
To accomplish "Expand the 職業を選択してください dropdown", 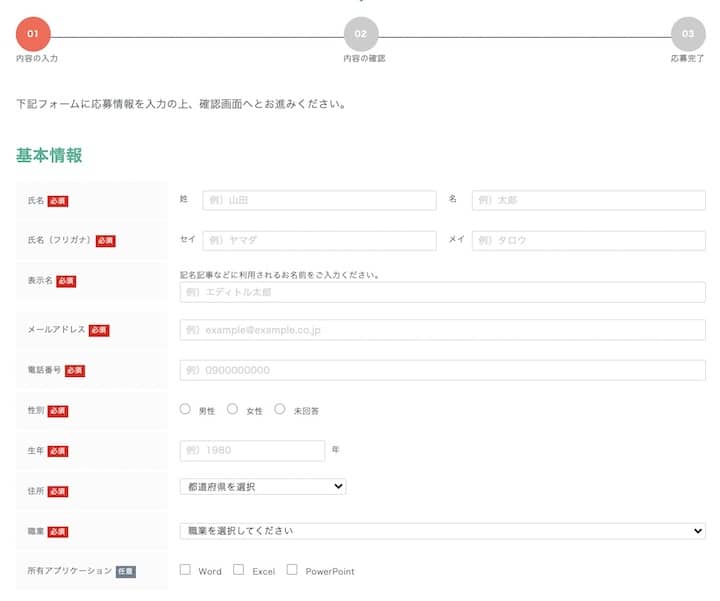I will click(x=442, y=531).
